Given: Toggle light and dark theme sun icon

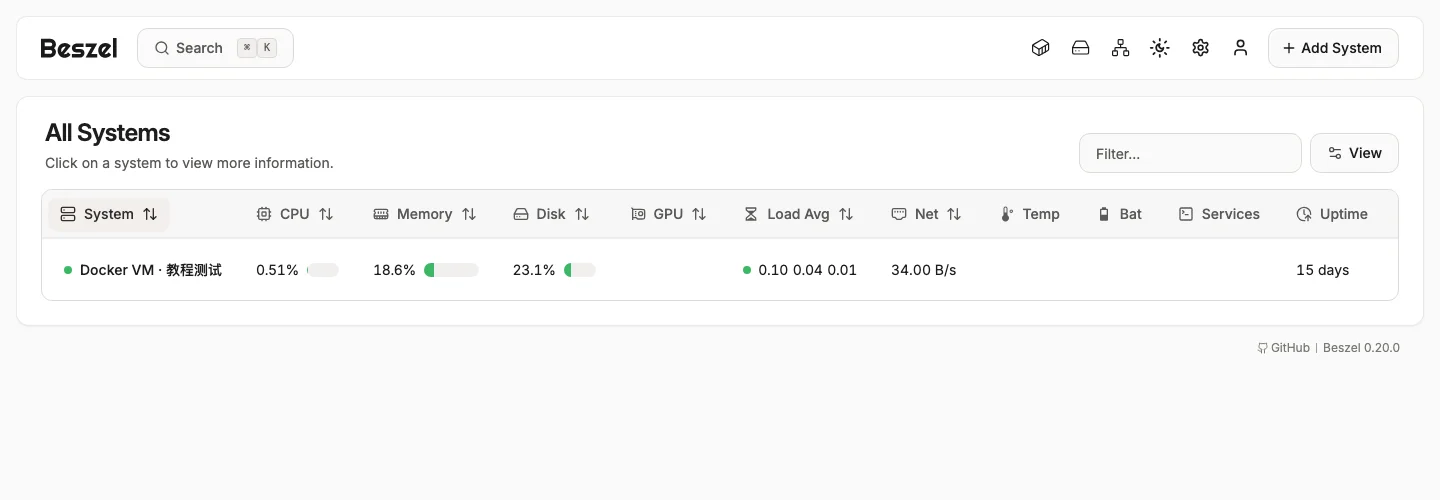Looking at the screenshot, I should [x=1160, y=48].
